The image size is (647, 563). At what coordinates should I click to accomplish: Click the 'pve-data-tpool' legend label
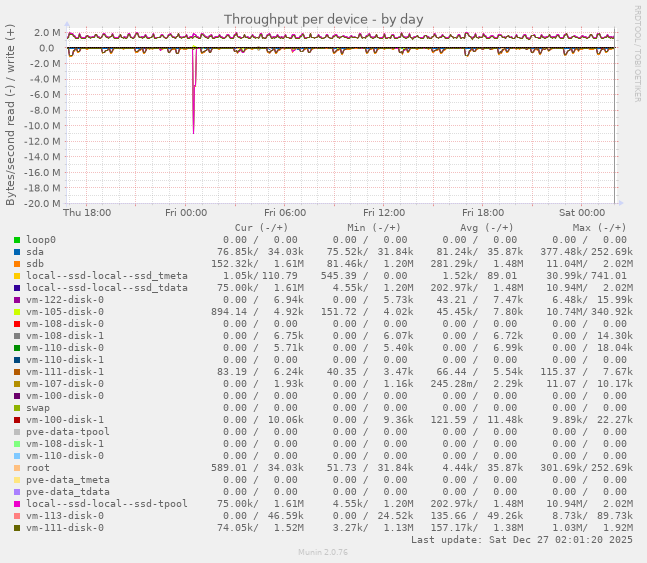[68, 432]
